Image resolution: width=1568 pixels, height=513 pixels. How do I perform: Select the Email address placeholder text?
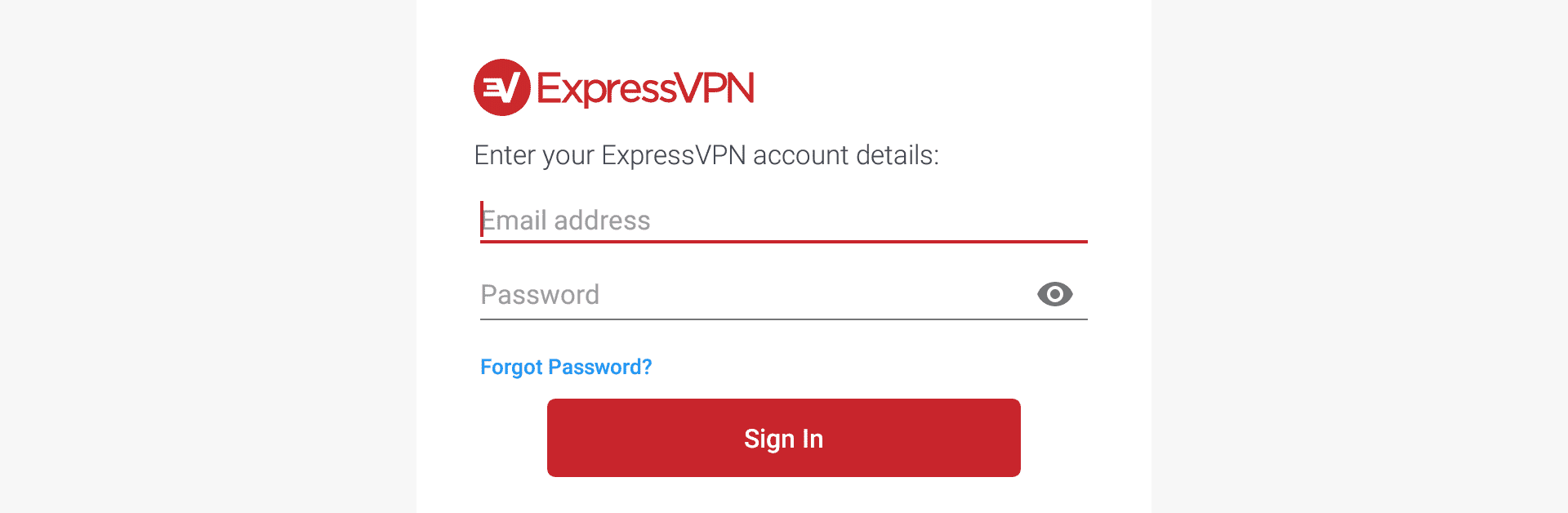[566, 221]
